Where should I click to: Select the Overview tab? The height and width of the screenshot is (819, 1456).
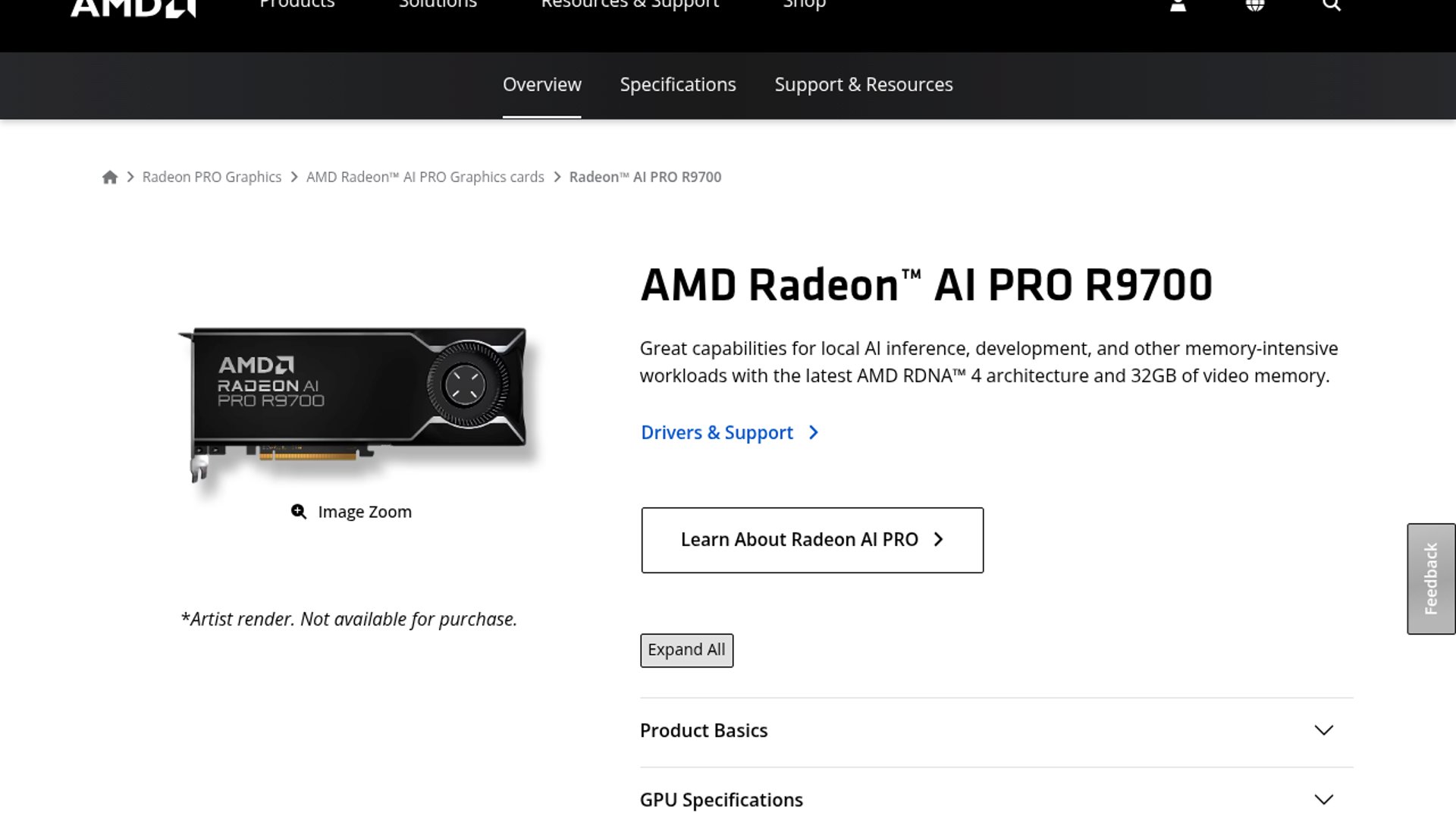pos(541,85)
